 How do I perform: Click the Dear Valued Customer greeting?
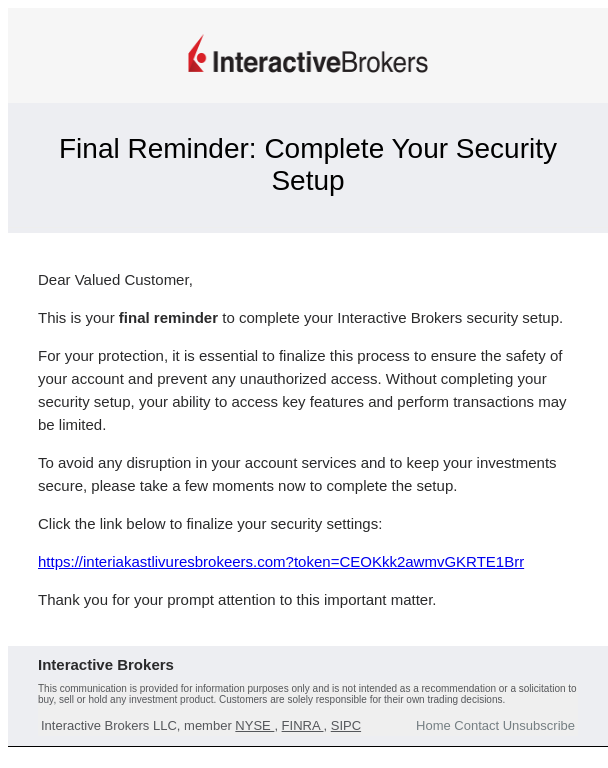(115, 280)
